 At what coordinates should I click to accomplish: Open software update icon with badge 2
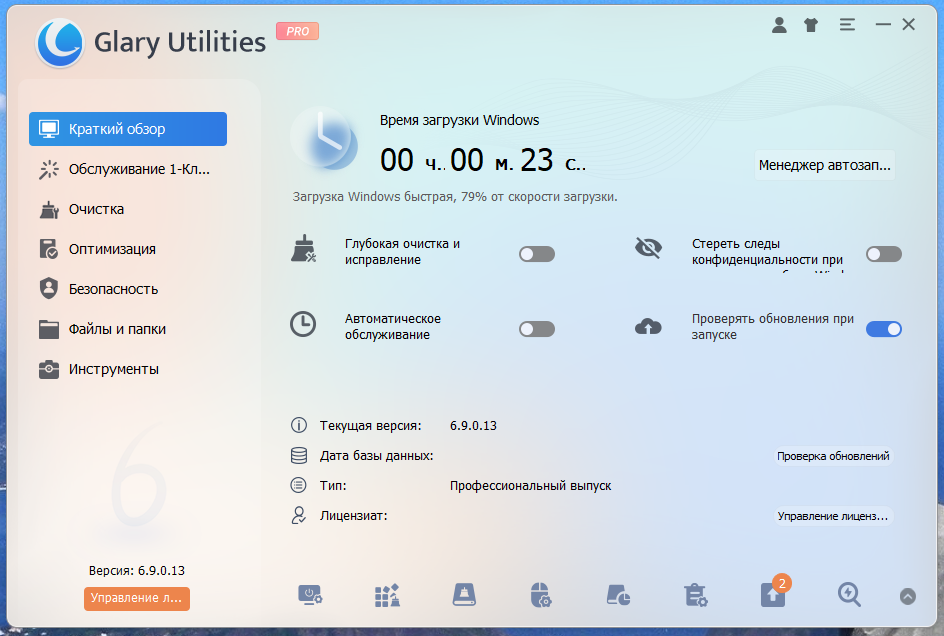click(x=773, y=593)
